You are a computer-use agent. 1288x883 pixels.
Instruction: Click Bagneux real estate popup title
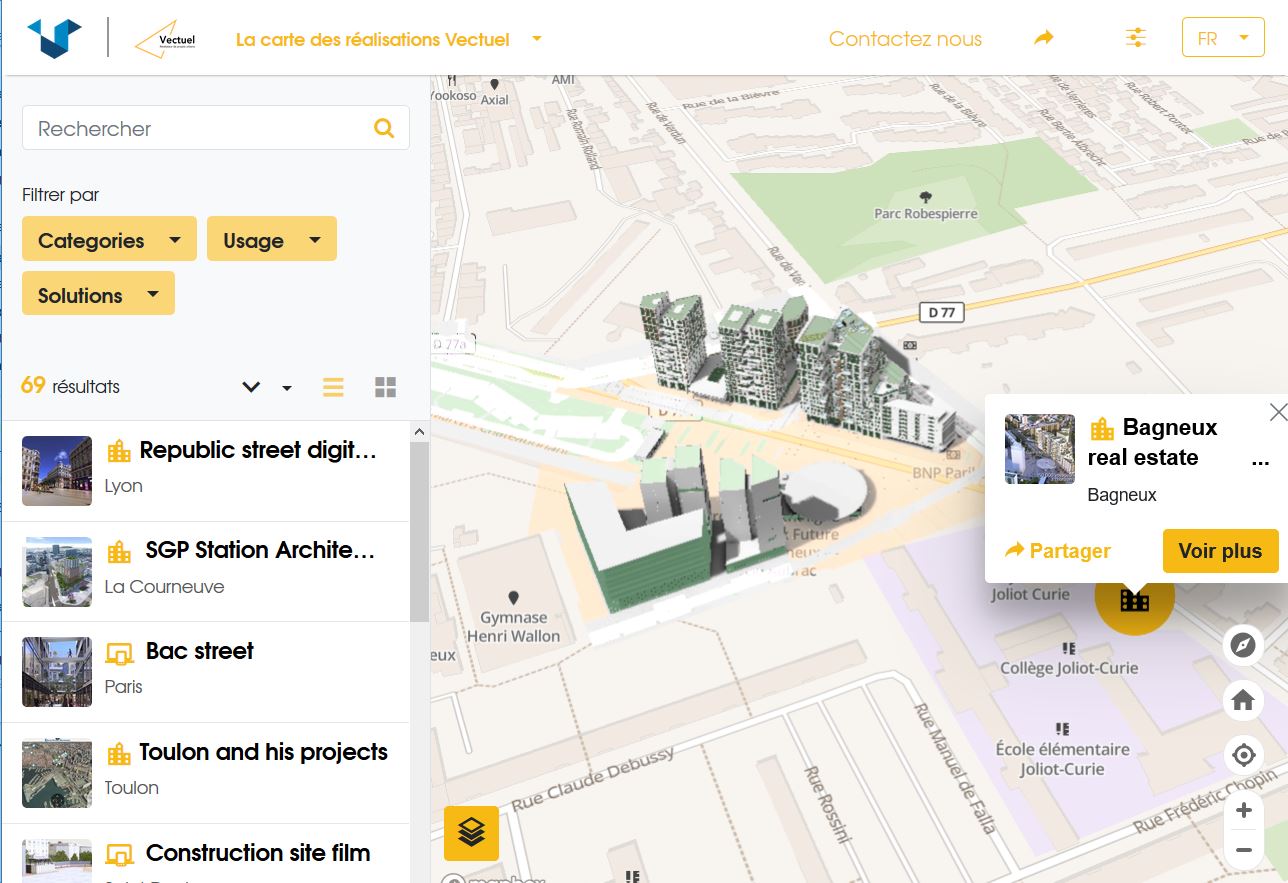coord(1153,442)
